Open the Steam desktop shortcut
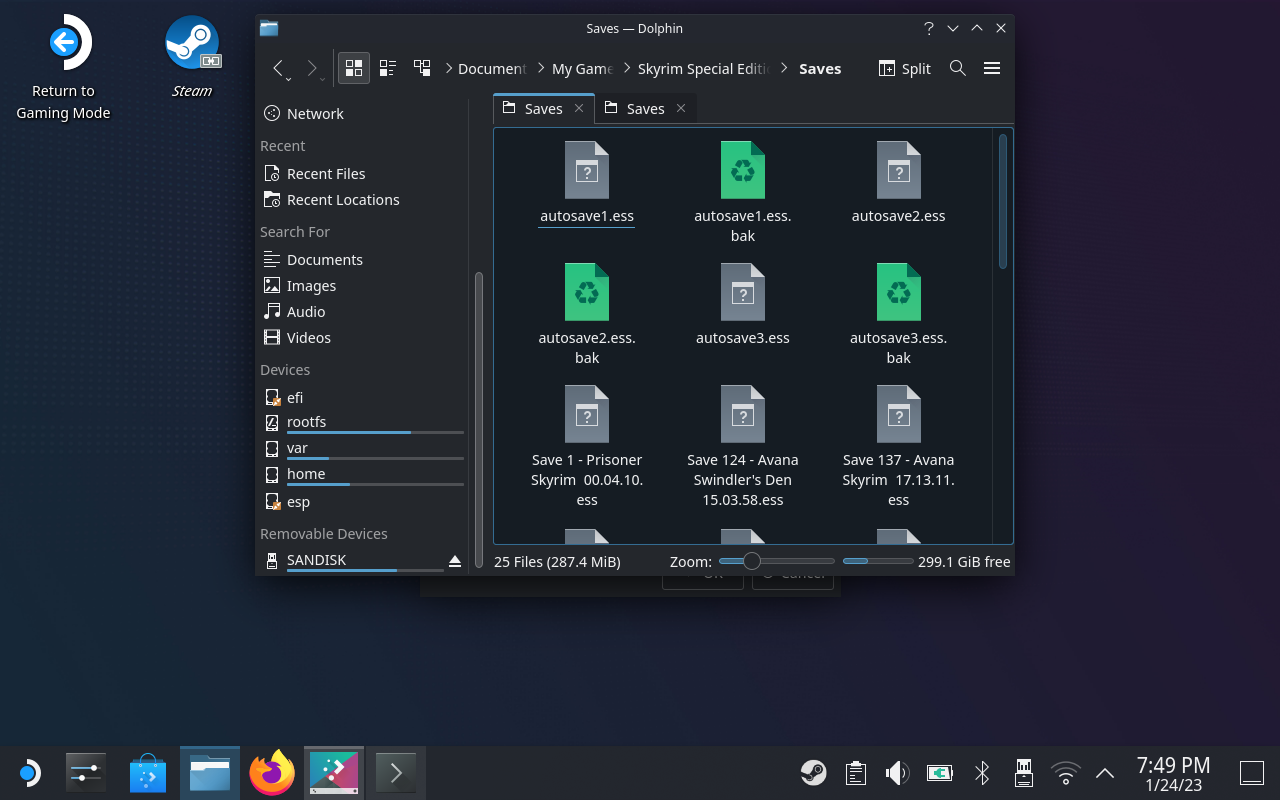This screenshot has width=1280, height=800. pyautogui.click(x=192, y=45)
